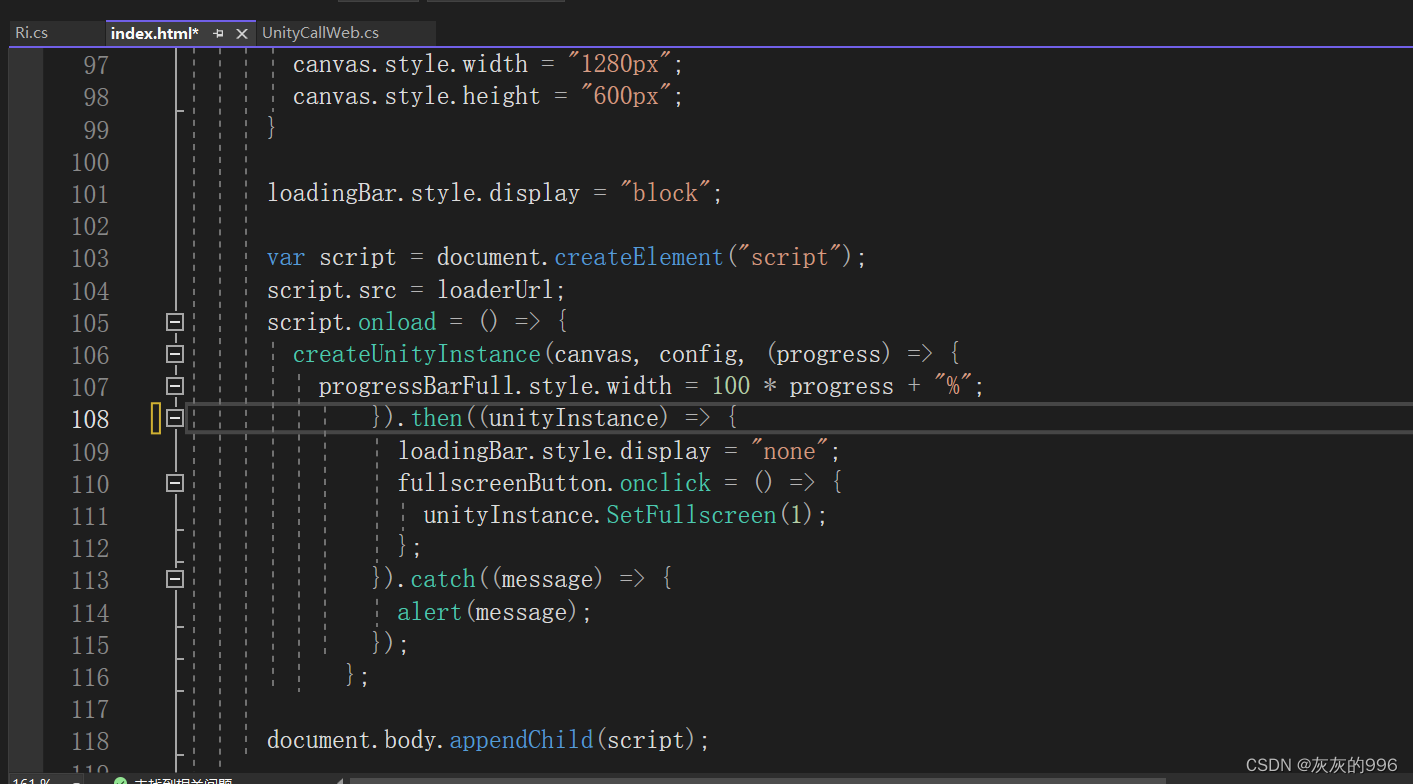Click the onclick property on line 110
Screen dimensions: 1413x784
665,483
